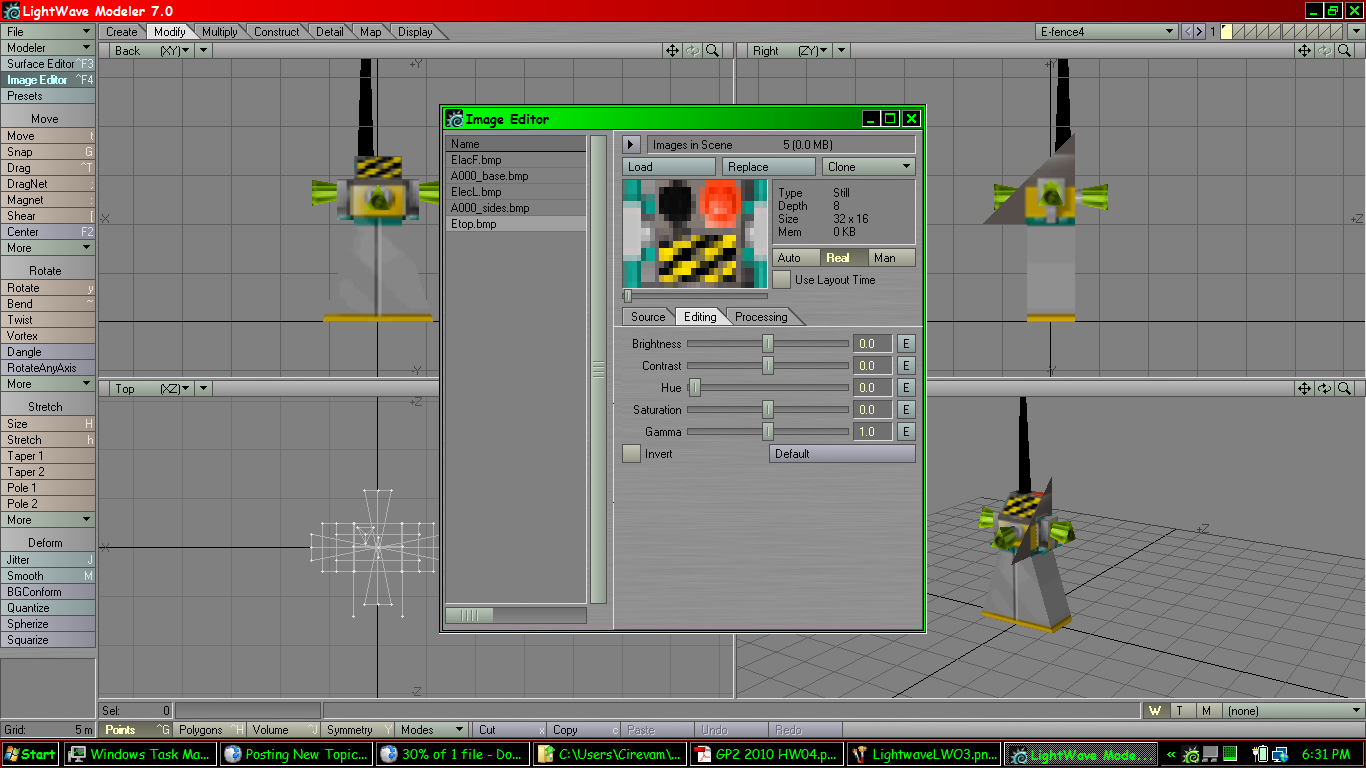This screenshot has height=768, width=1366.
Task: Open GP2 2010 HW04 PDF taskbar item
Action: (766, 755)
